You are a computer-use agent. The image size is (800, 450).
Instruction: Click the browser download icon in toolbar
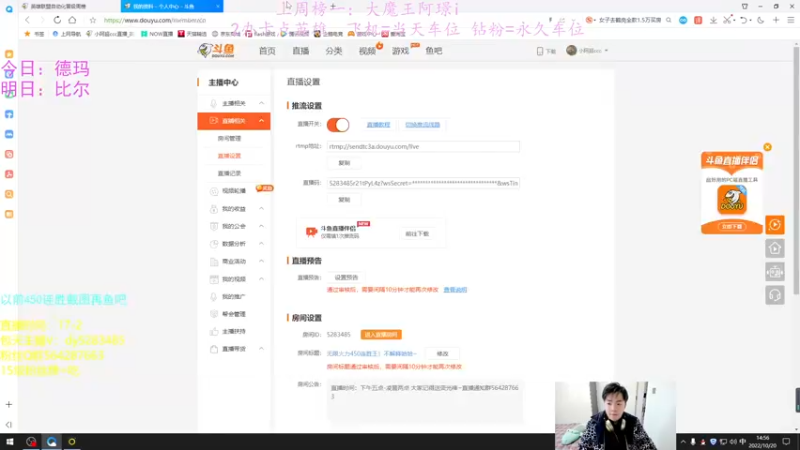click(713, 20)
